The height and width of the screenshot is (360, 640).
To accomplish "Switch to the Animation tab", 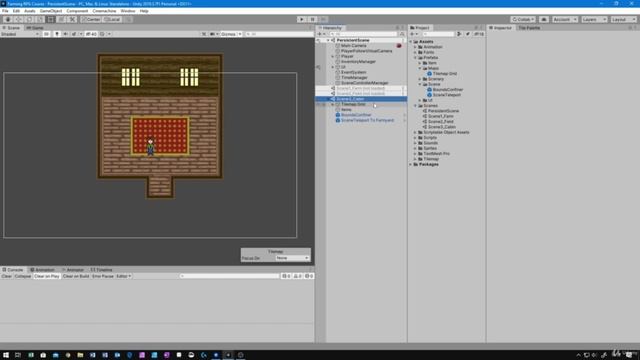I will point(43,270).
